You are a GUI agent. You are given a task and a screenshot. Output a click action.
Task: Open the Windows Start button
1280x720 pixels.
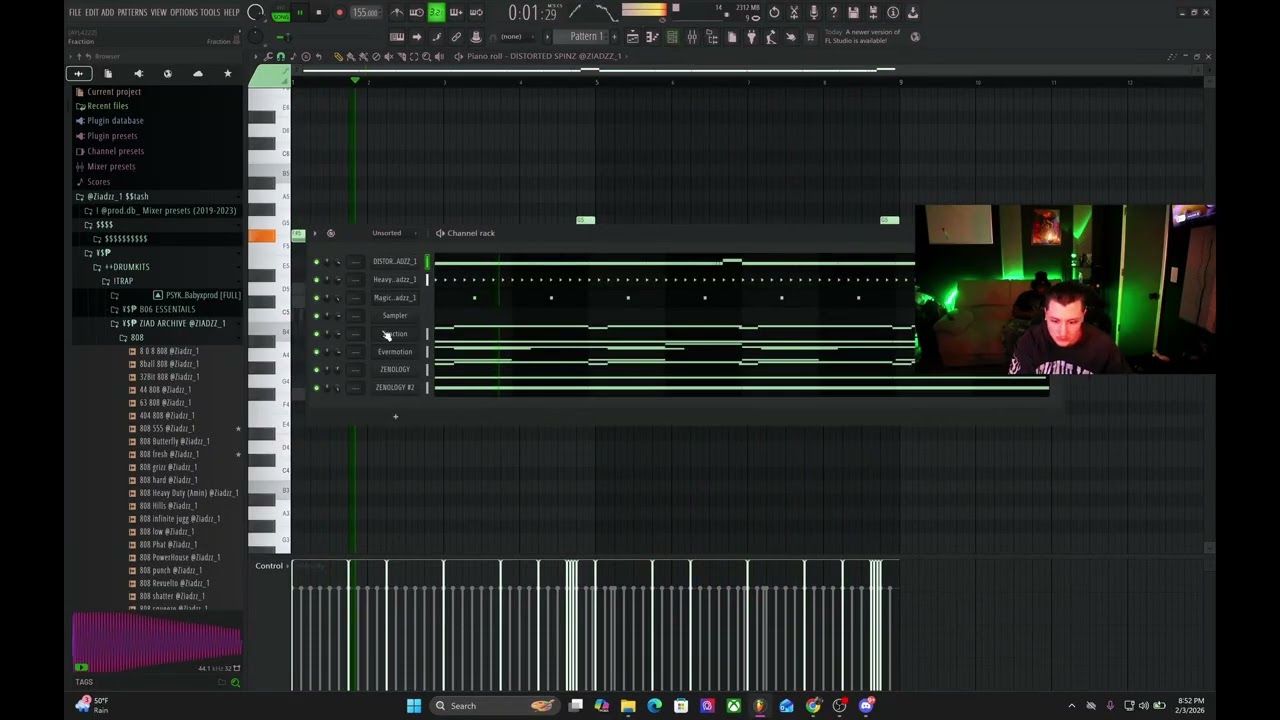pyautogui.click(x=413, y=706)
